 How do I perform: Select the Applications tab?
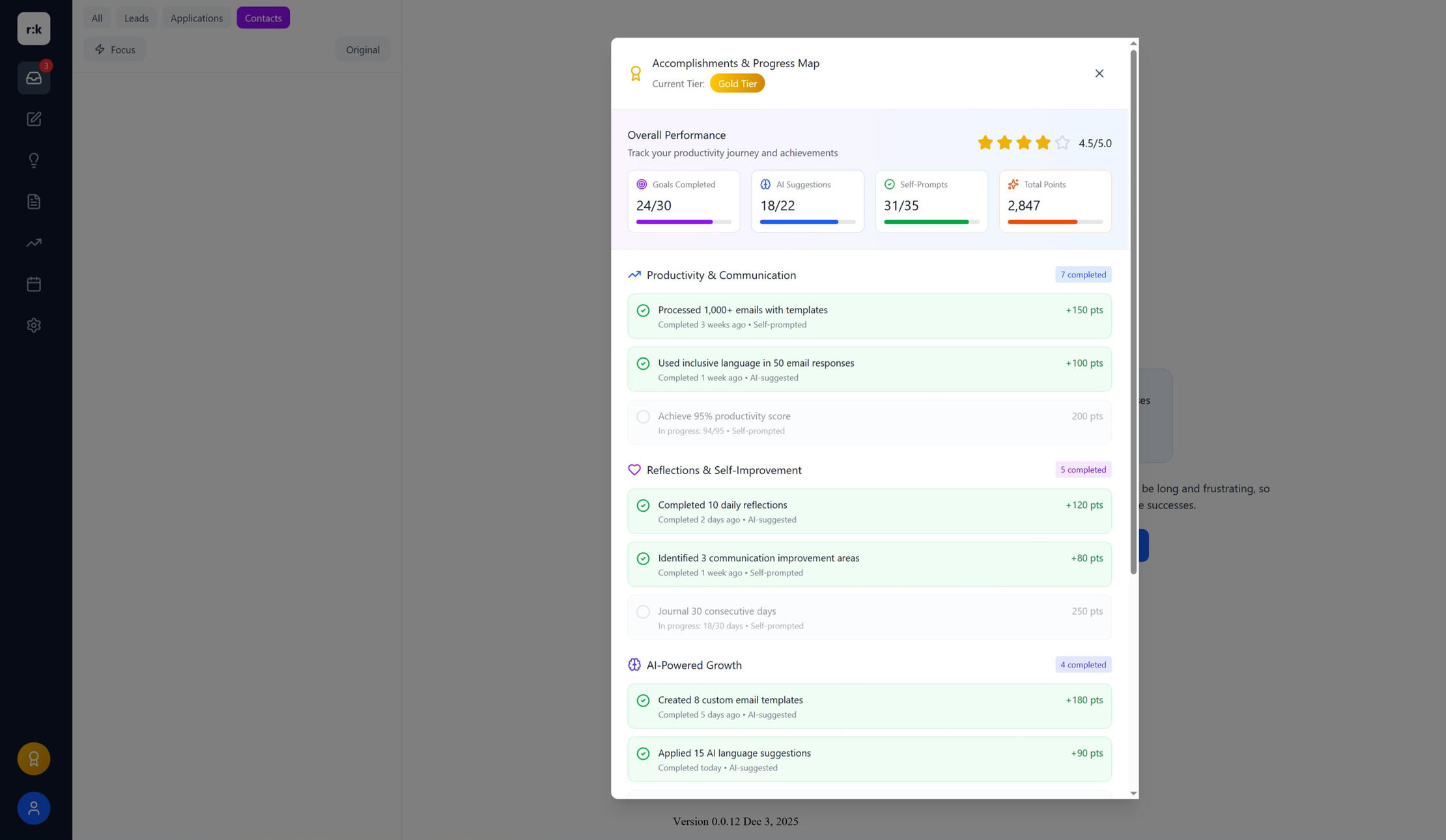pyautogui.click(x=196, y=18)
